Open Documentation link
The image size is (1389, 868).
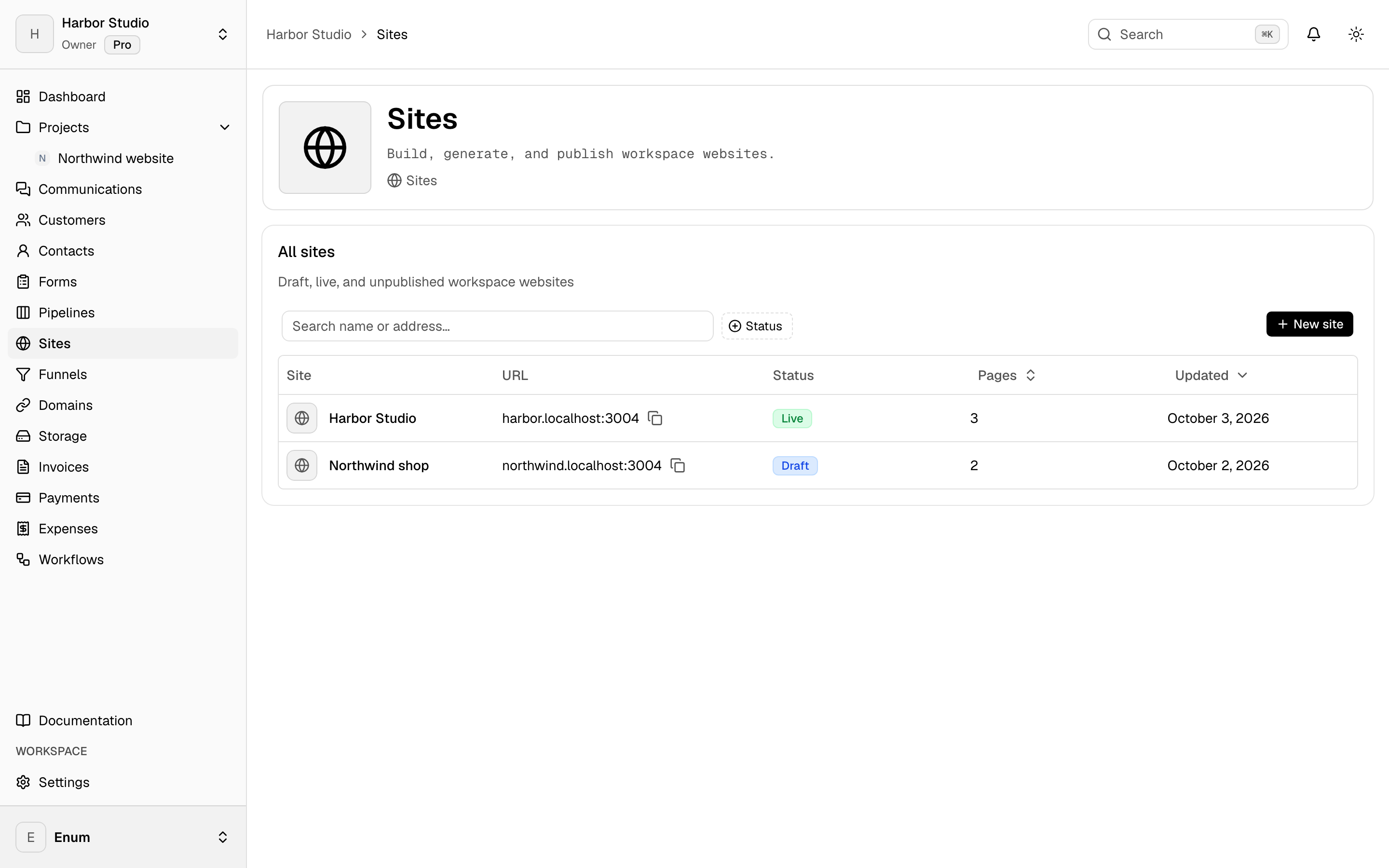pos(123,720)
